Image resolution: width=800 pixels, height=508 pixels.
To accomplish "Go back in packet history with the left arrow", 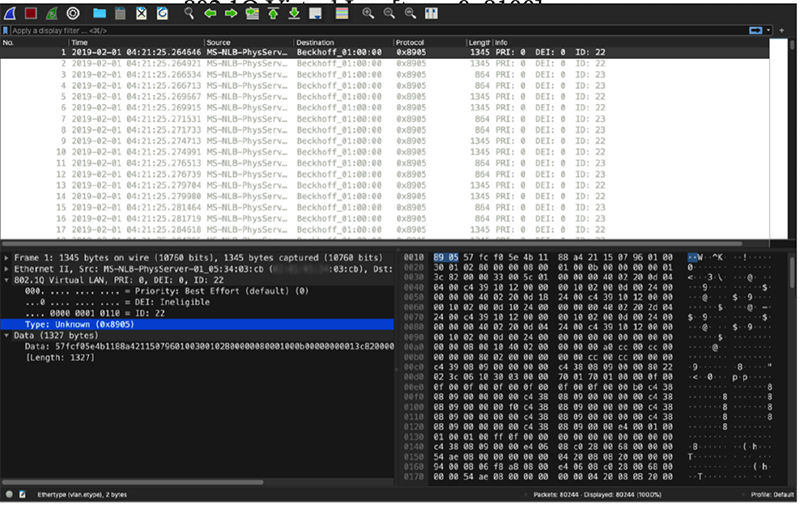I will click(x=210, y=13).
